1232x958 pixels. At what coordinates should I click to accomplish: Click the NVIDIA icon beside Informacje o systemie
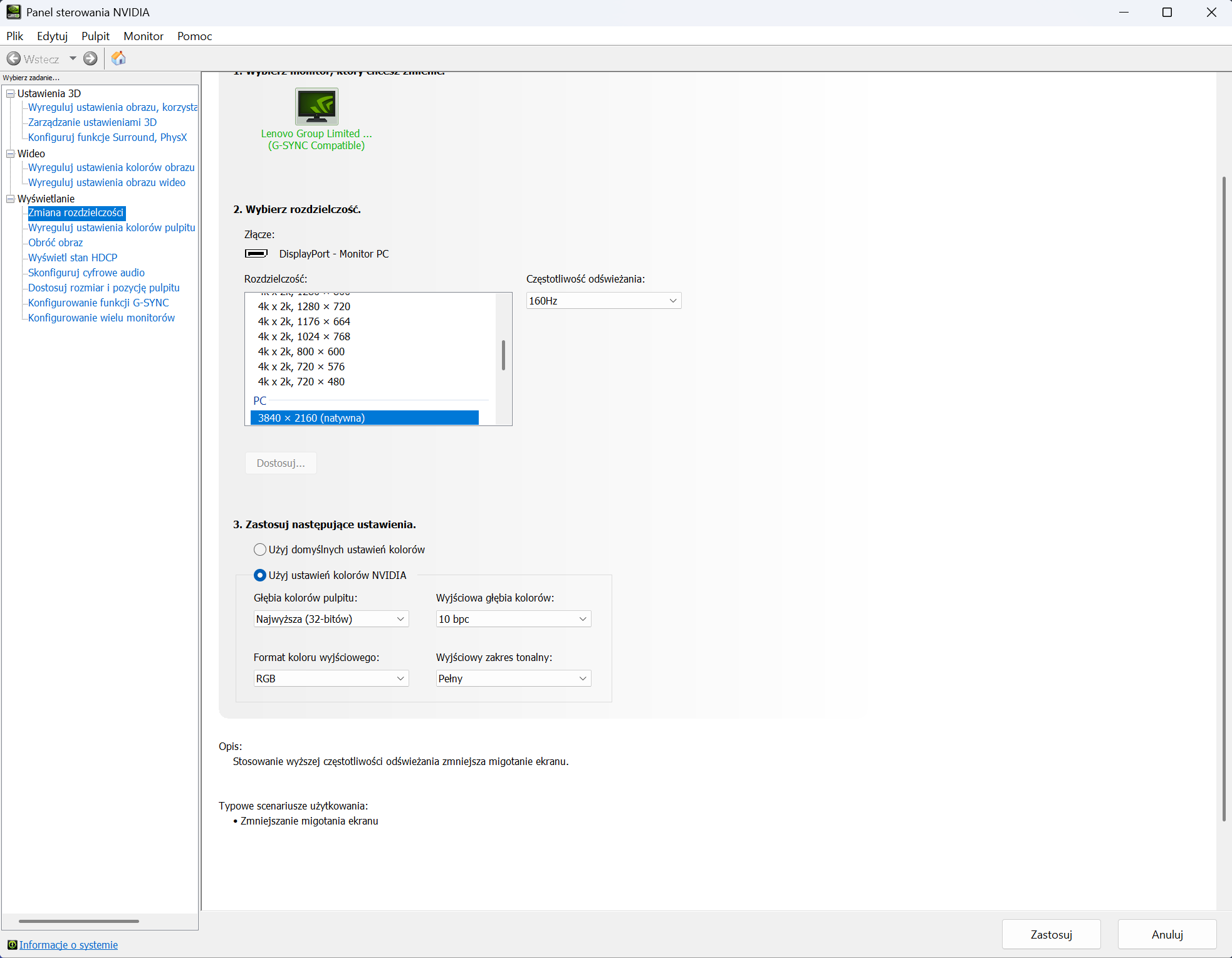click(x=12, y=945)
